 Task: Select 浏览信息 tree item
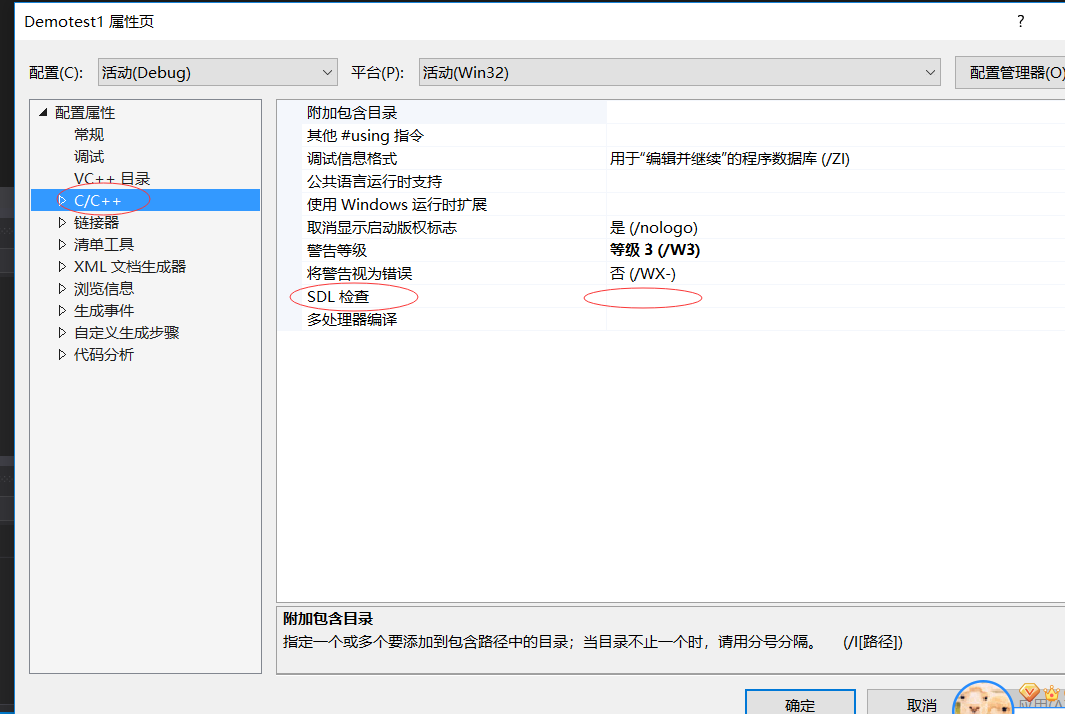point(104,289)
